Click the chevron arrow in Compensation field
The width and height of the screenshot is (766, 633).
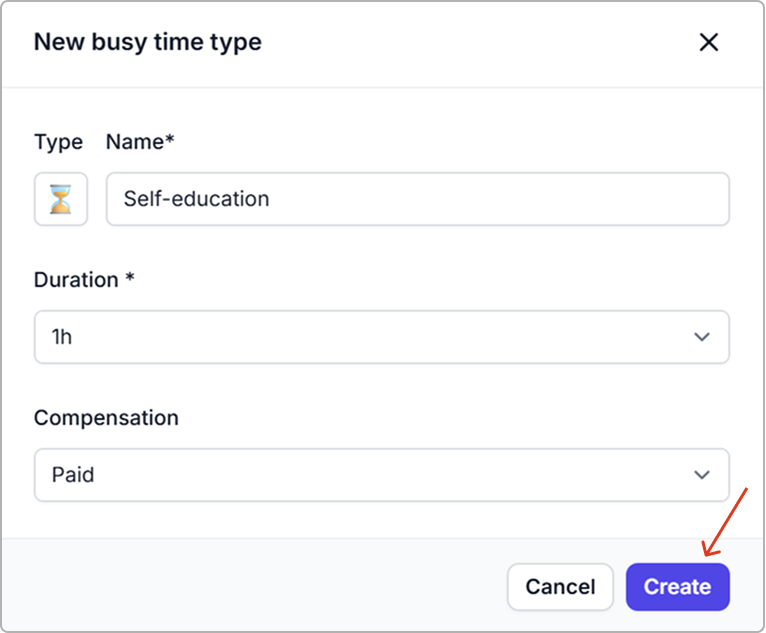click(x=702, y=475)
